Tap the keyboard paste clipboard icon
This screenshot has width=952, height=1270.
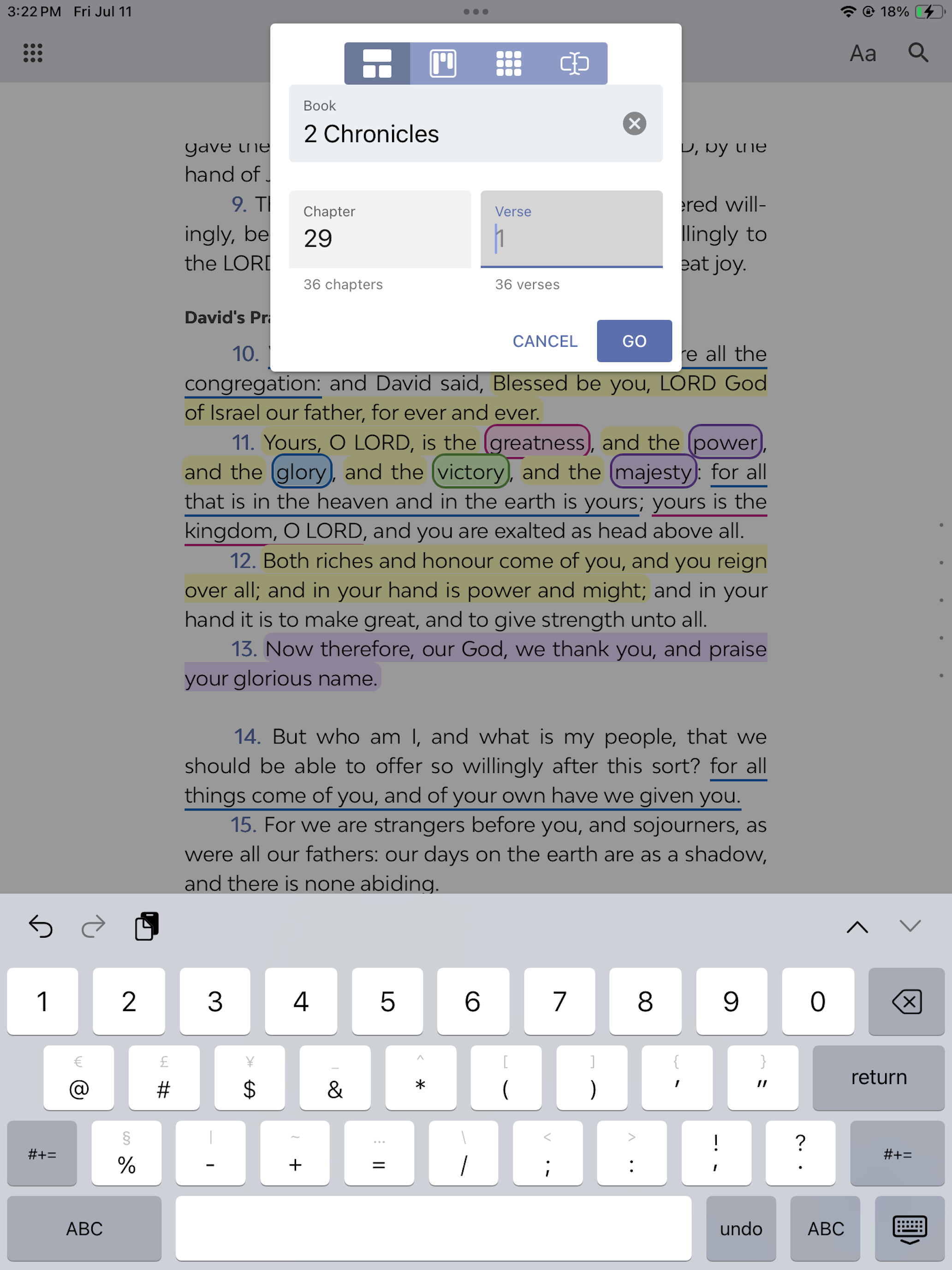[x=147, y=926]
